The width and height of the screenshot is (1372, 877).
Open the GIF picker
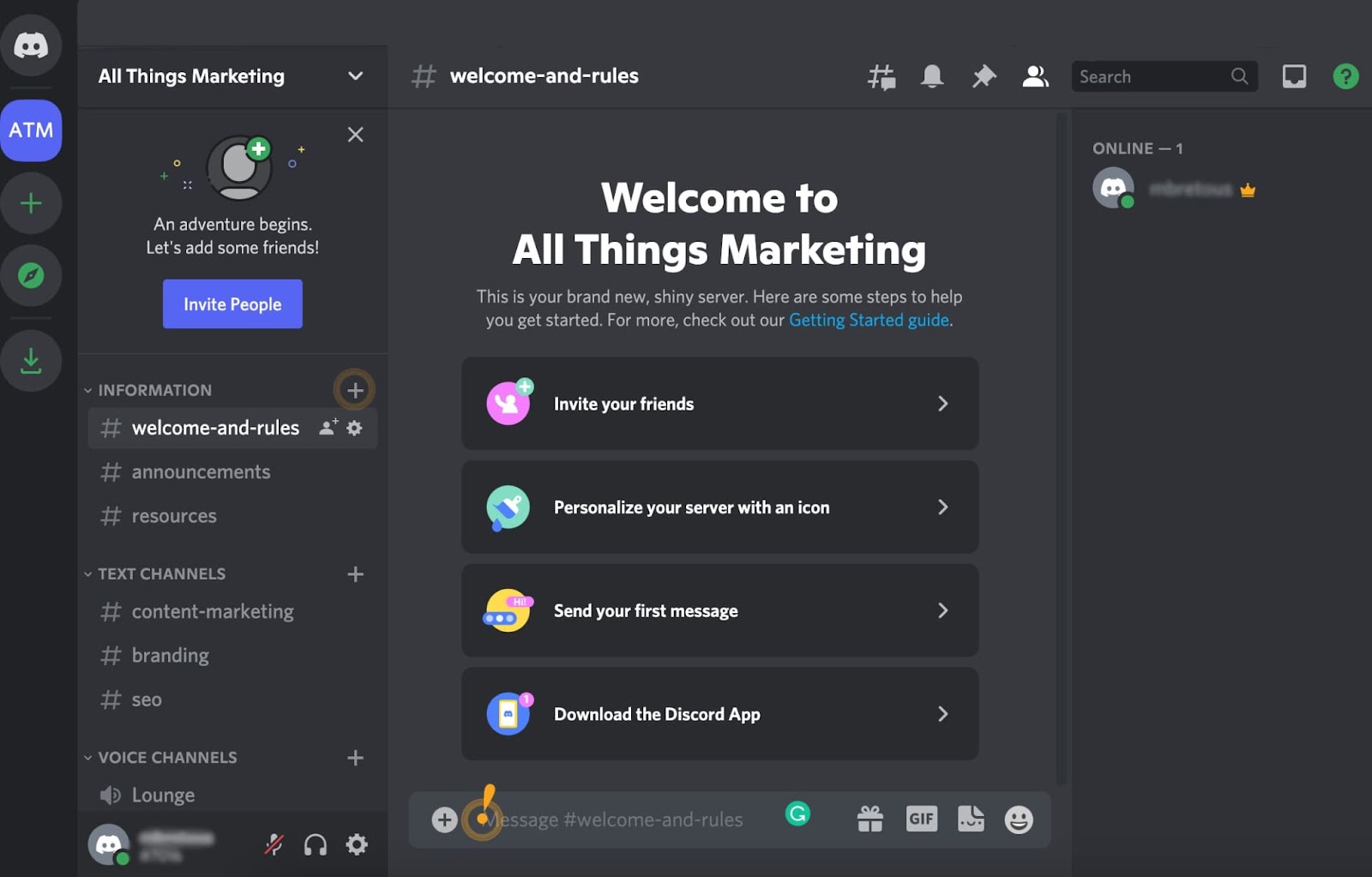click(921, 820)
